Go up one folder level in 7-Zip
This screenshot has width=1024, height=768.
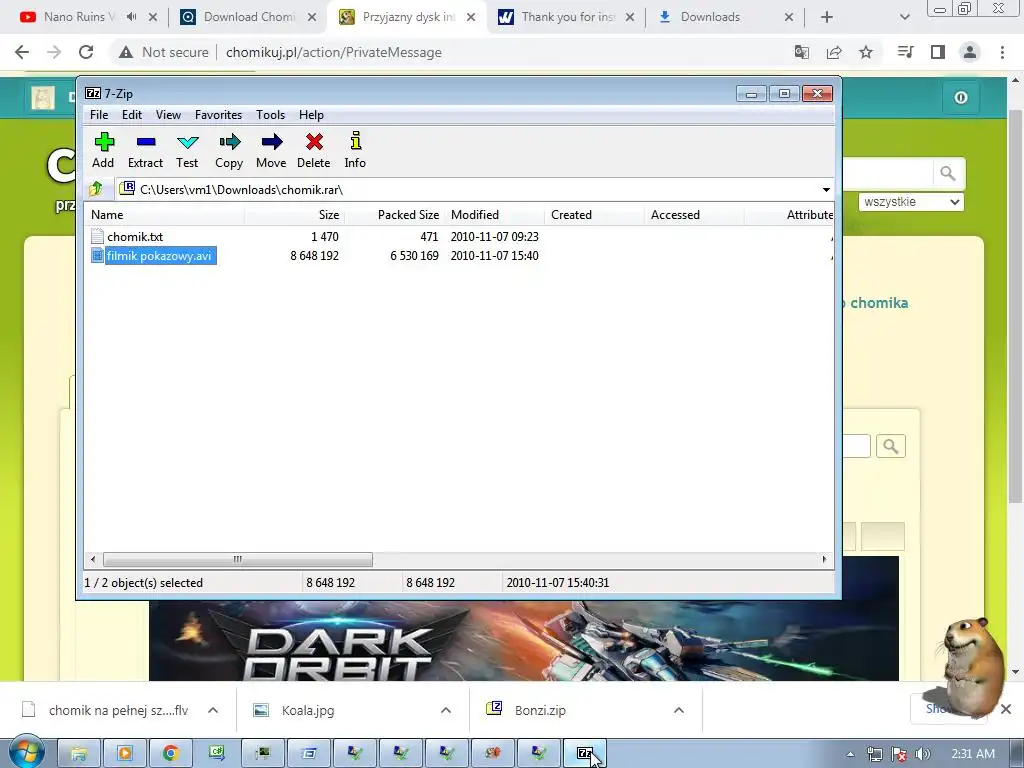tap(96, 189)
